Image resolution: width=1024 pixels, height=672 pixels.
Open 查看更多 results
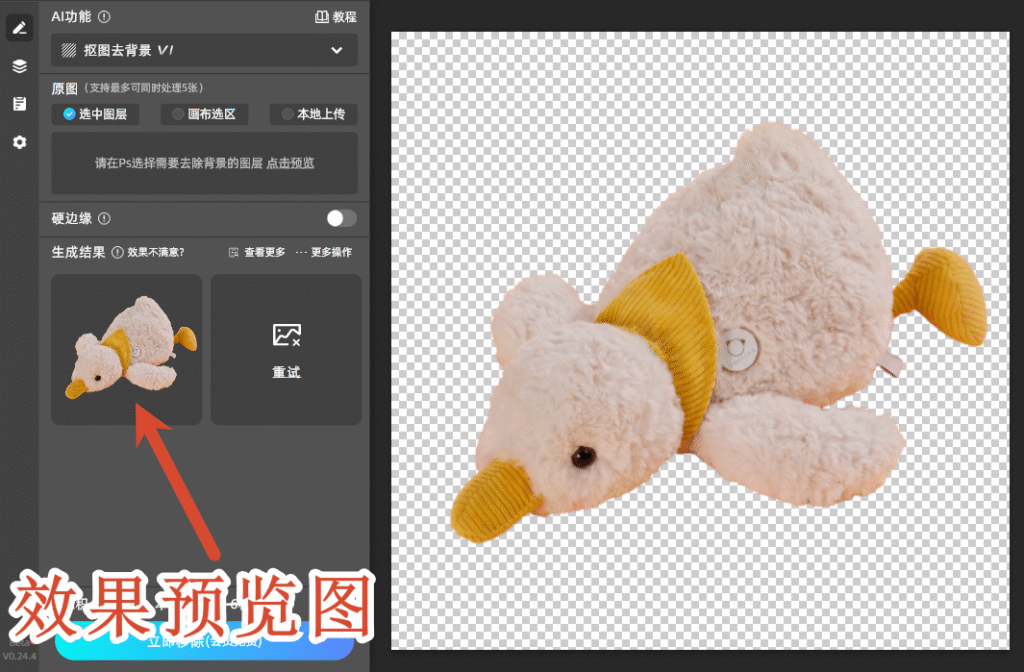point(257,252)
